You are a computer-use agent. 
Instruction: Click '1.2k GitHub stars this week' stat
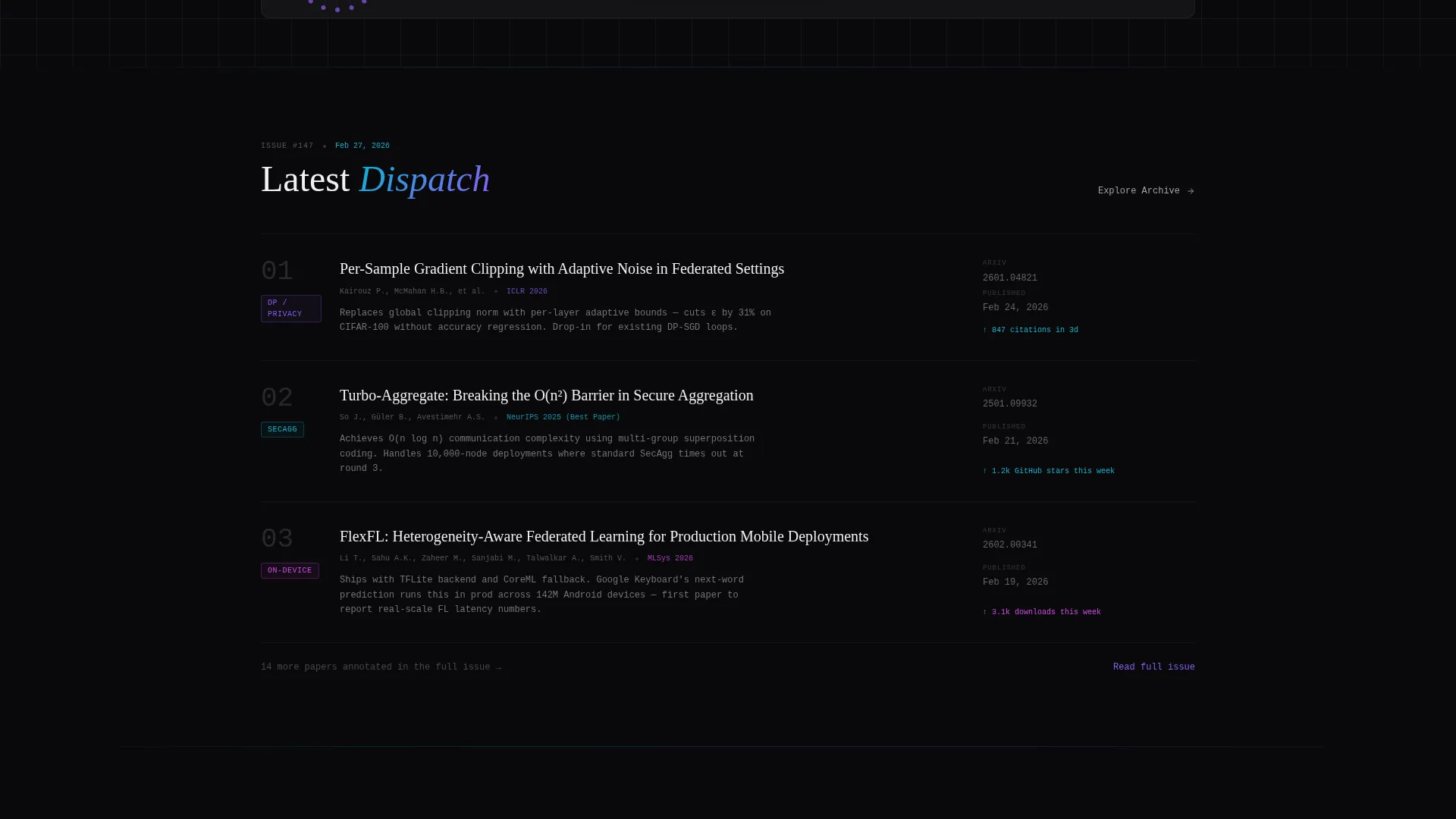[x=1049, y=471]
